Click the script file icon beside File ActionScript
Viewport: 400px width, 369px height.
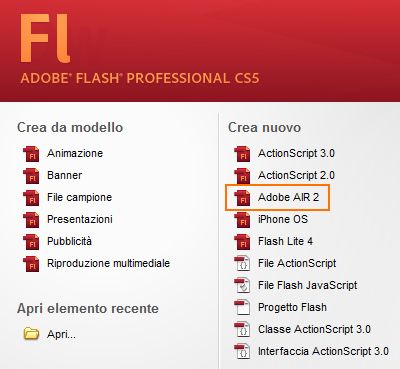(242, 264)
